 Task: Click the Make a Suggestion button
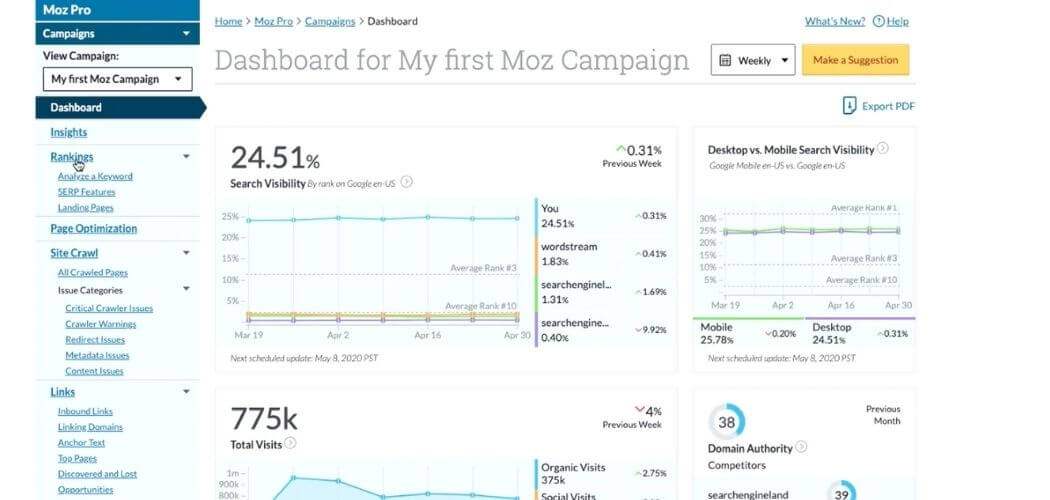856,60
